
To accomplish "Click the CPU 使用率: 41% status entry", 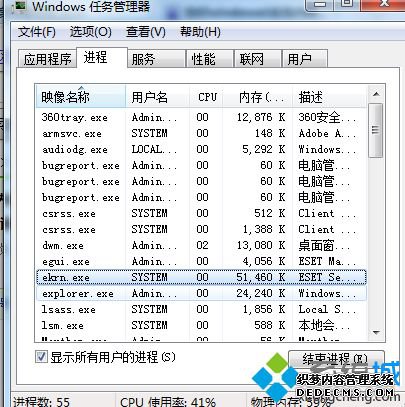I will pyautogui.click(x=168, y=401).
